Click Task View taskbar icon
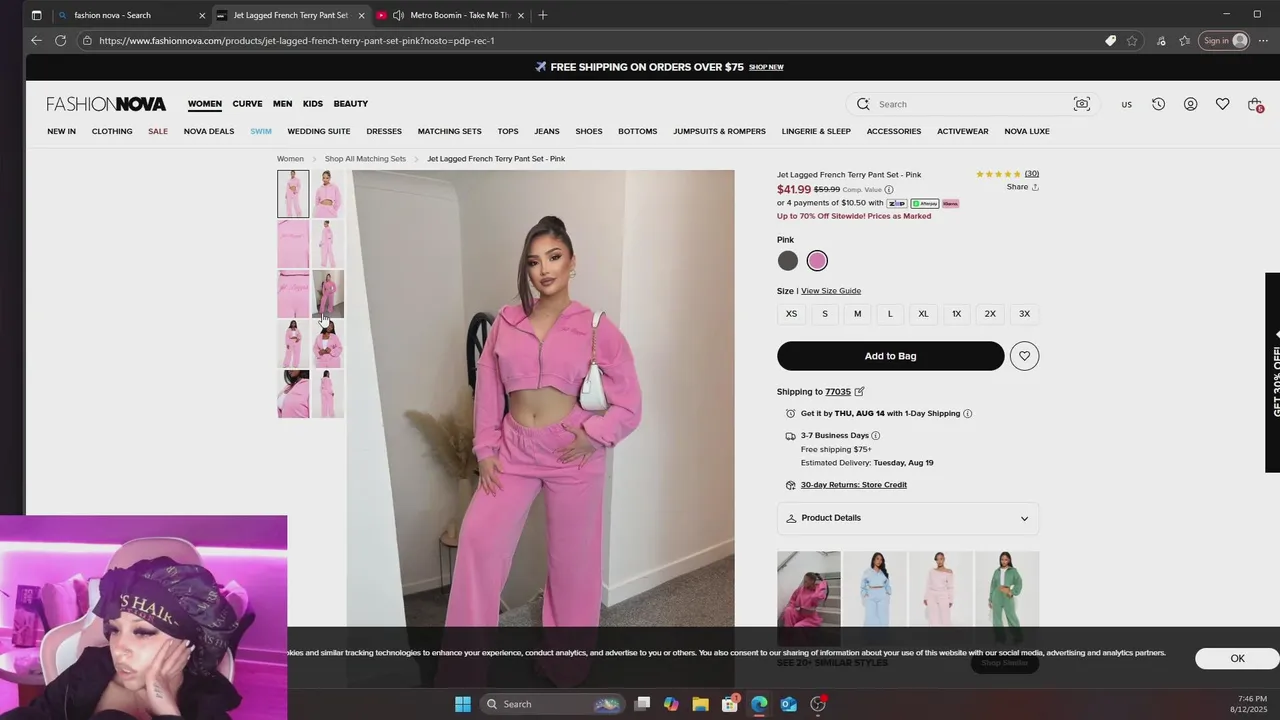Image resolution: width=1280 pixels, height=720 pixels. click(x=642, y=704)
